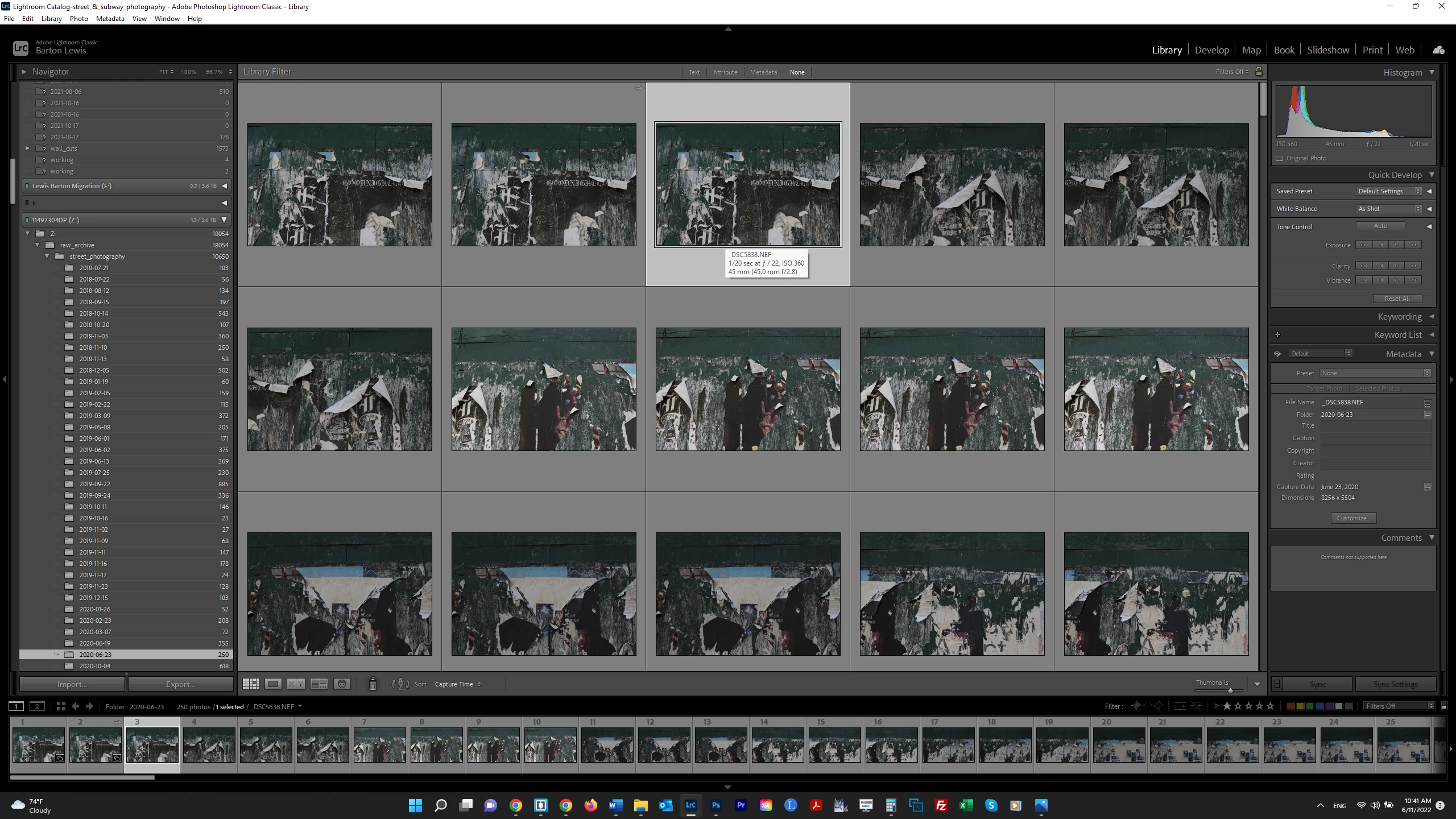1456x819 pixels.
Task: Select filmstrip thumbnail number 7
Action: [x=379, y=744]
